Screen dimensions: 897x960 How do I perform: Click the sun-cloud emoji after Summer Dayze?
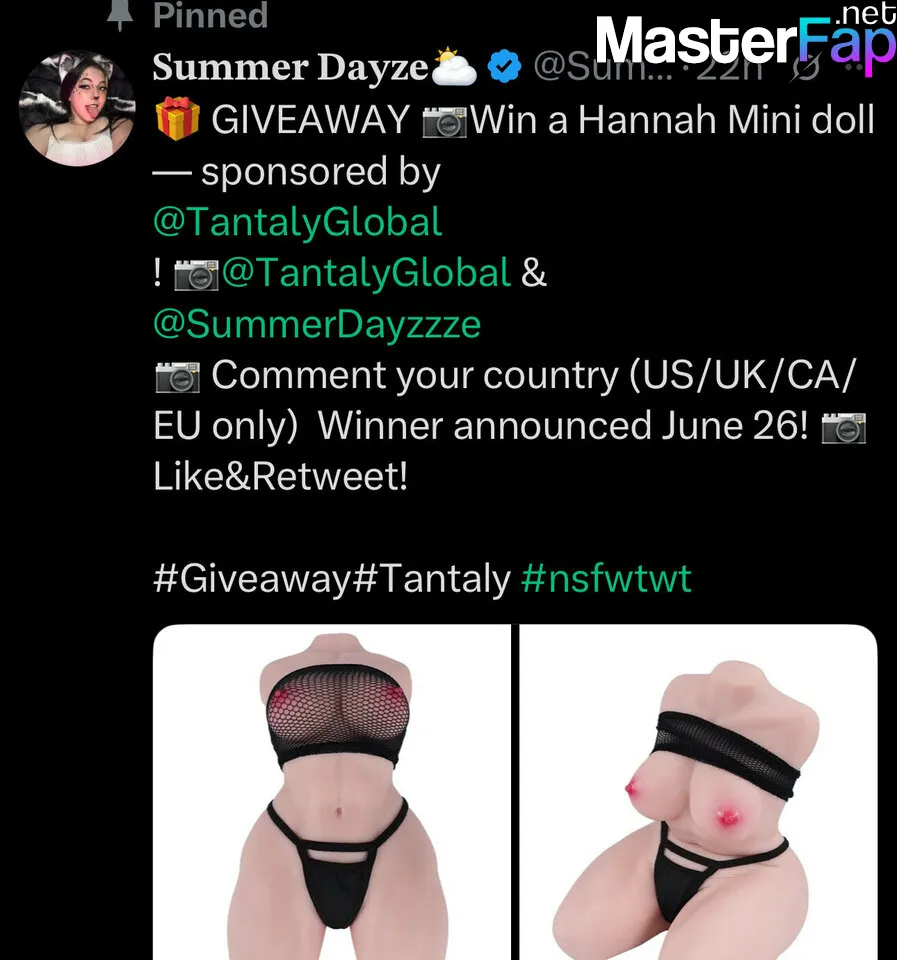coord(454,66)
